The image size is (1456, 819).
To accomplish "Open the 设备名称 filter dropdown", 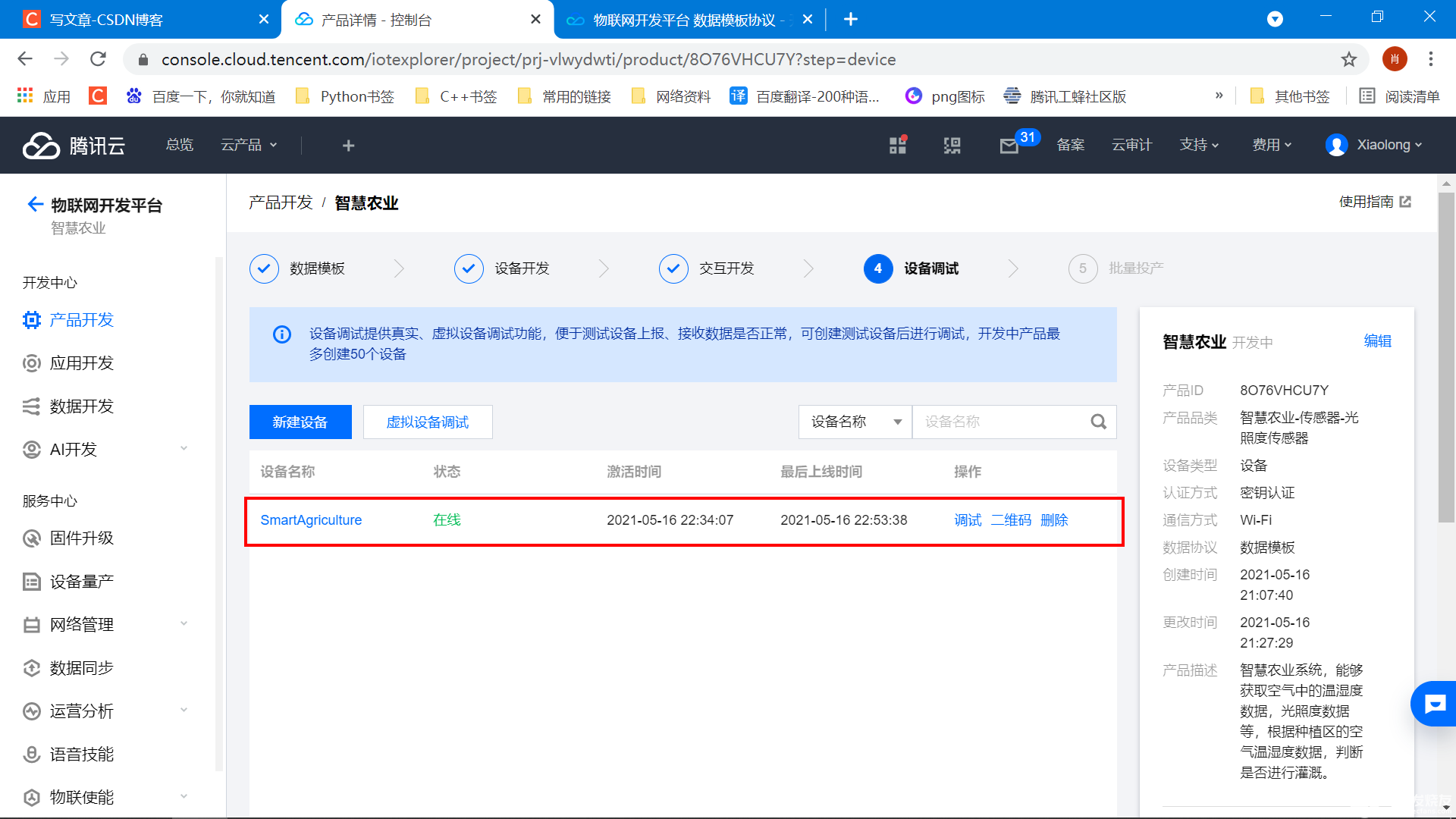I will 855,422.
